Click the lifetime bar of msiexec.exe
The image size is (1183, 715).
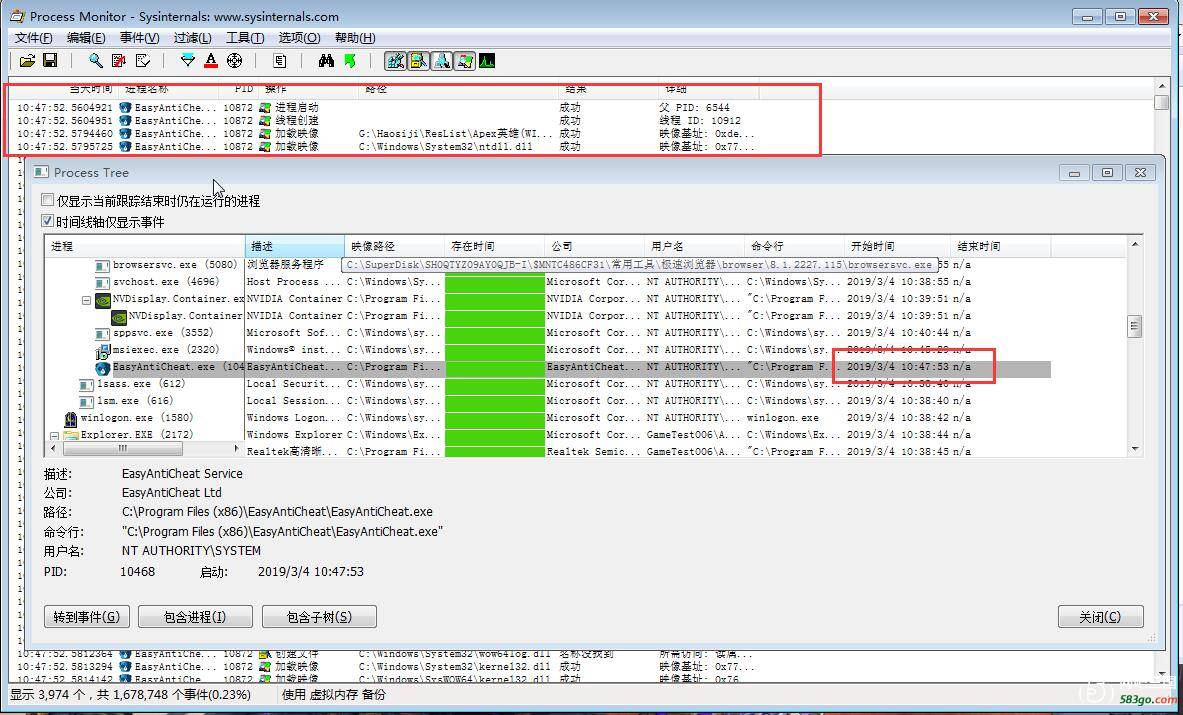[495, 350]
